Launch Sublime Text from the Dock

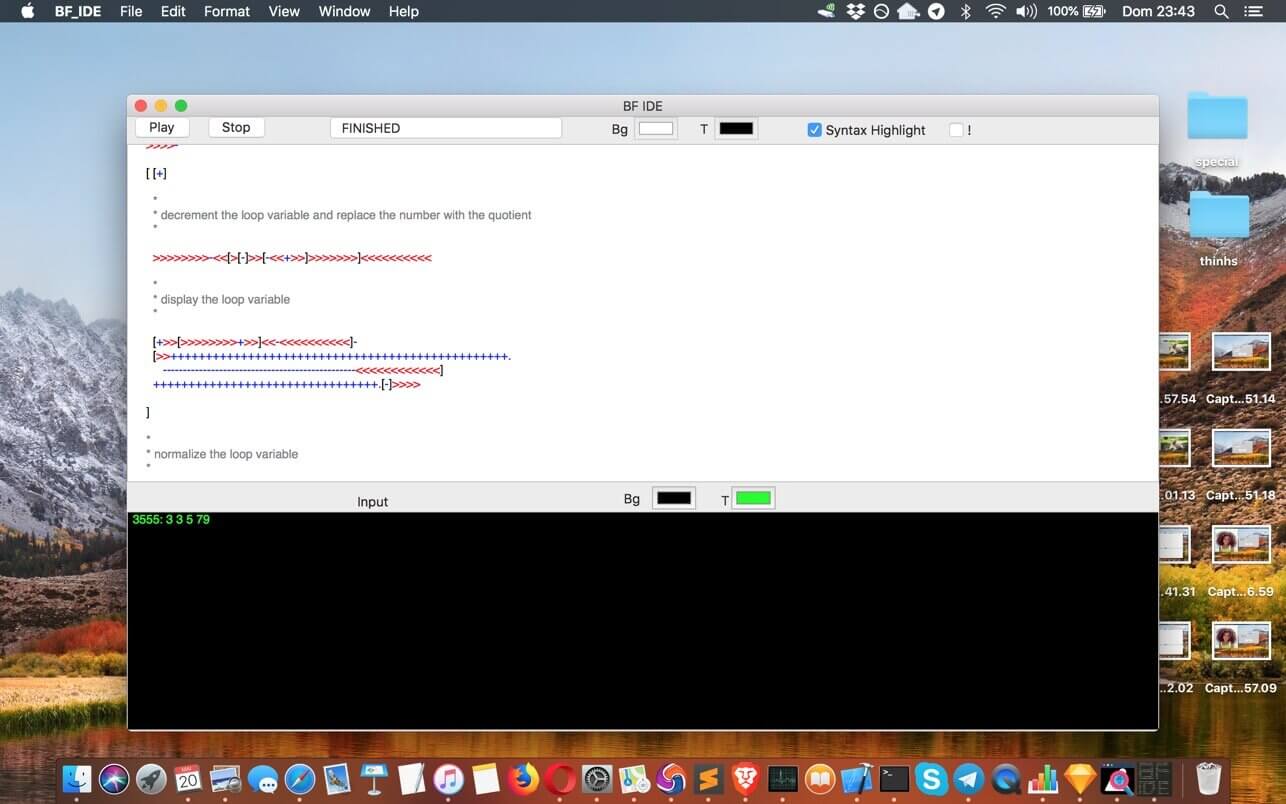709,778
